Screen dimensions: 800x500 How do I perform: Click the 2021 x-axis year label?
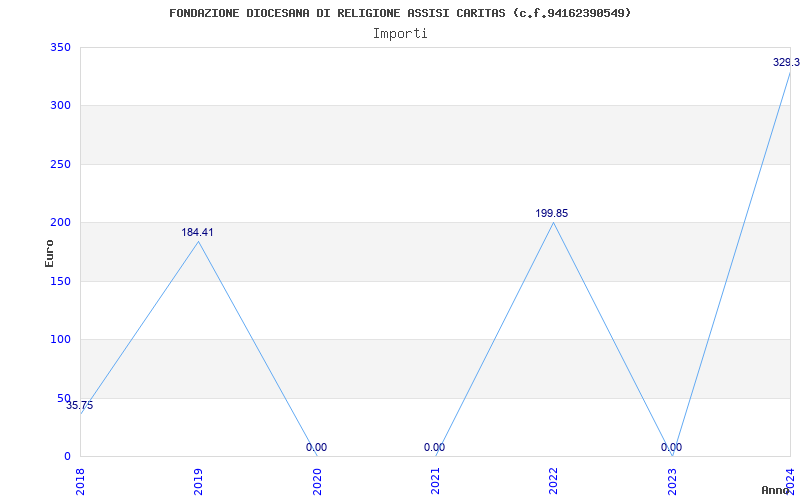pyautogui.click(x=435, y=482)
